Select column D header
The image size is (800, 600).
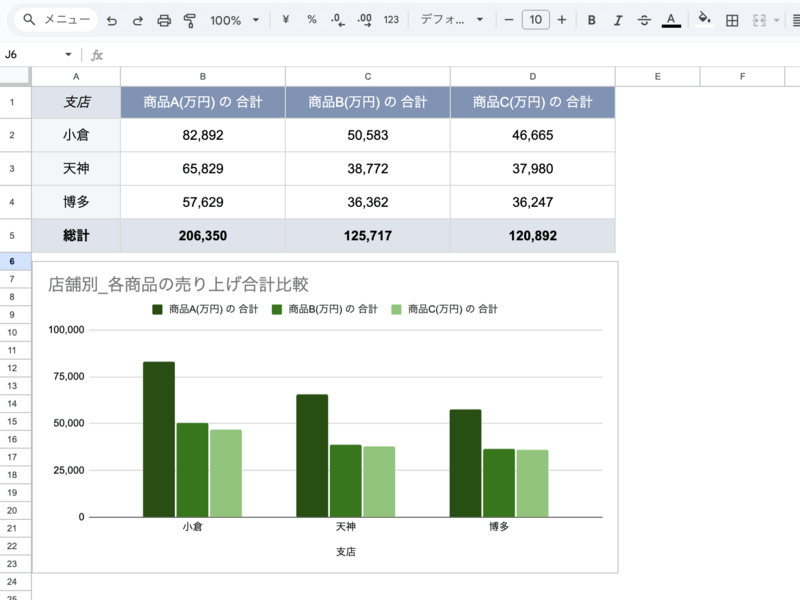pyautogui.click(x=533, y=77)
